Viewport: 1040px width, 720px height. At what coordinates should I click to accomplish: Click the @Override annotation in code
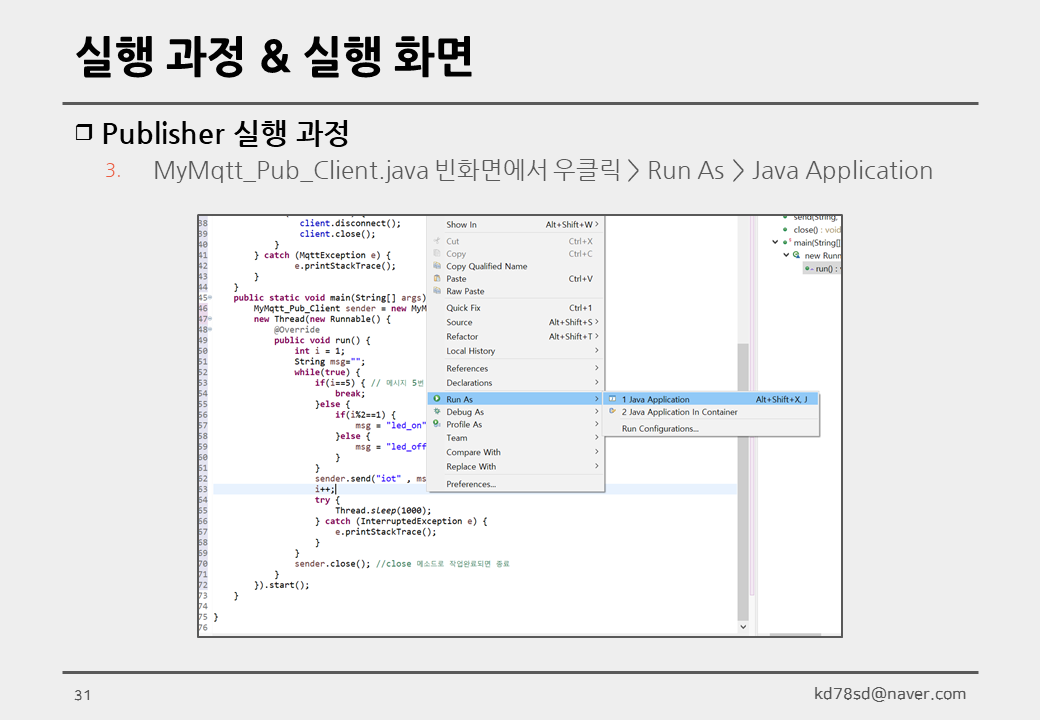pyautogui.click(x=296, y=330)
